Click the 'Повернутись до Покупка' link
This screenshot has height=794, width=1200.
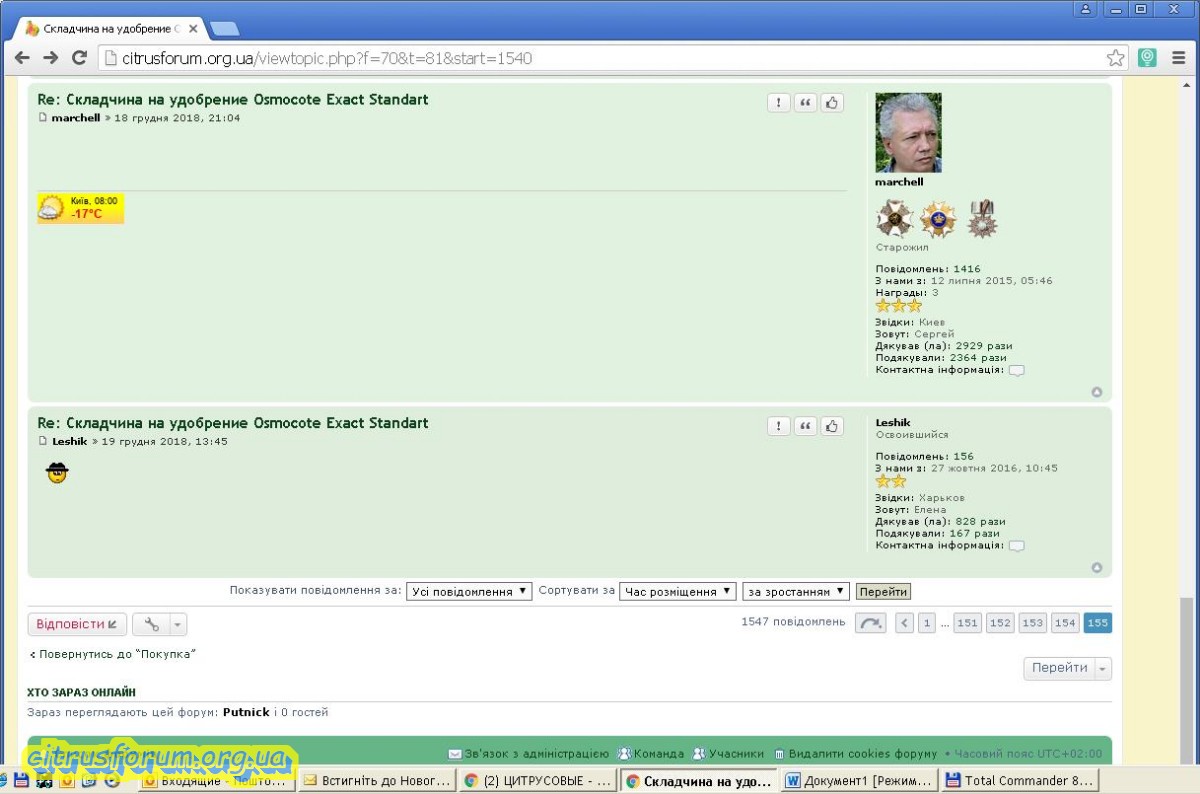(112, 654)
